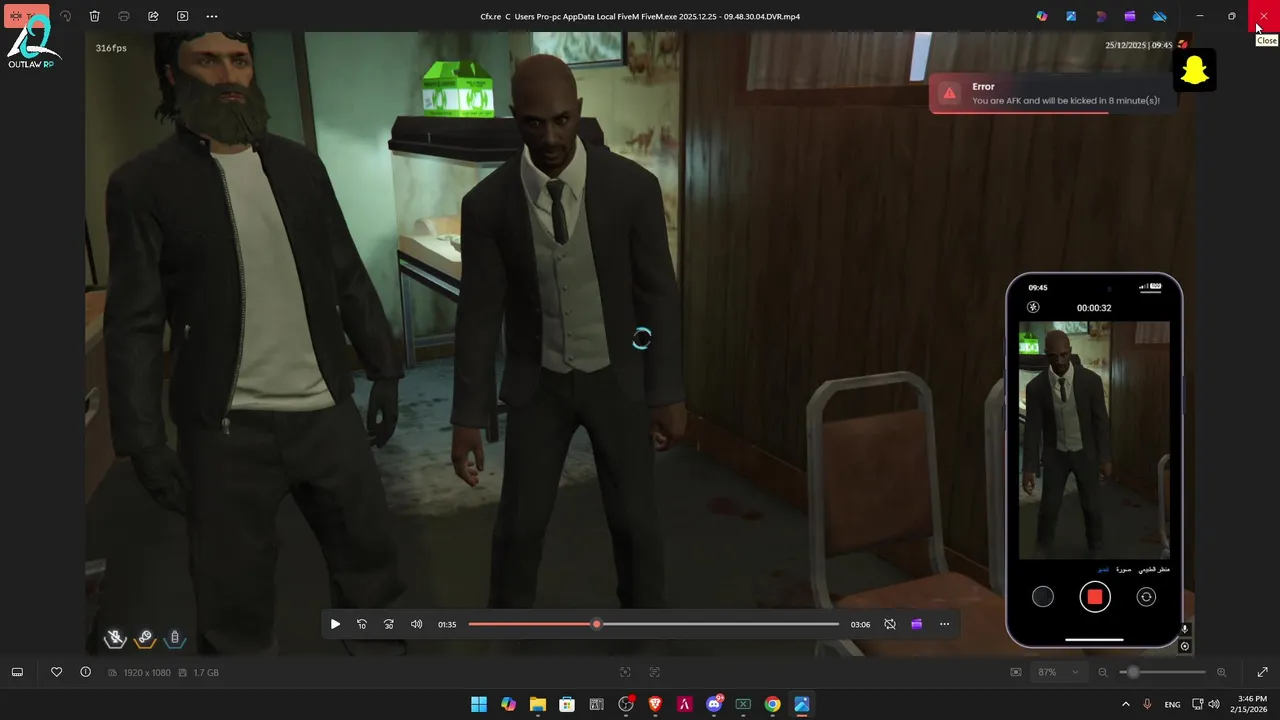Click the ENG language indicator

pyautogui.click(x=1172, y=704)
